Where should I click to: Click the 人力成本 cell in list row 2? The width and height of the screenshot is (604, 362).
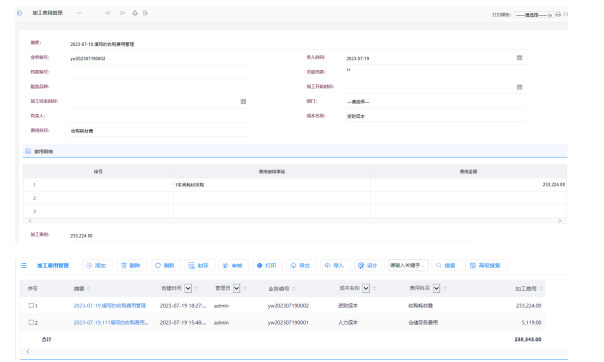tap(348, 323)
